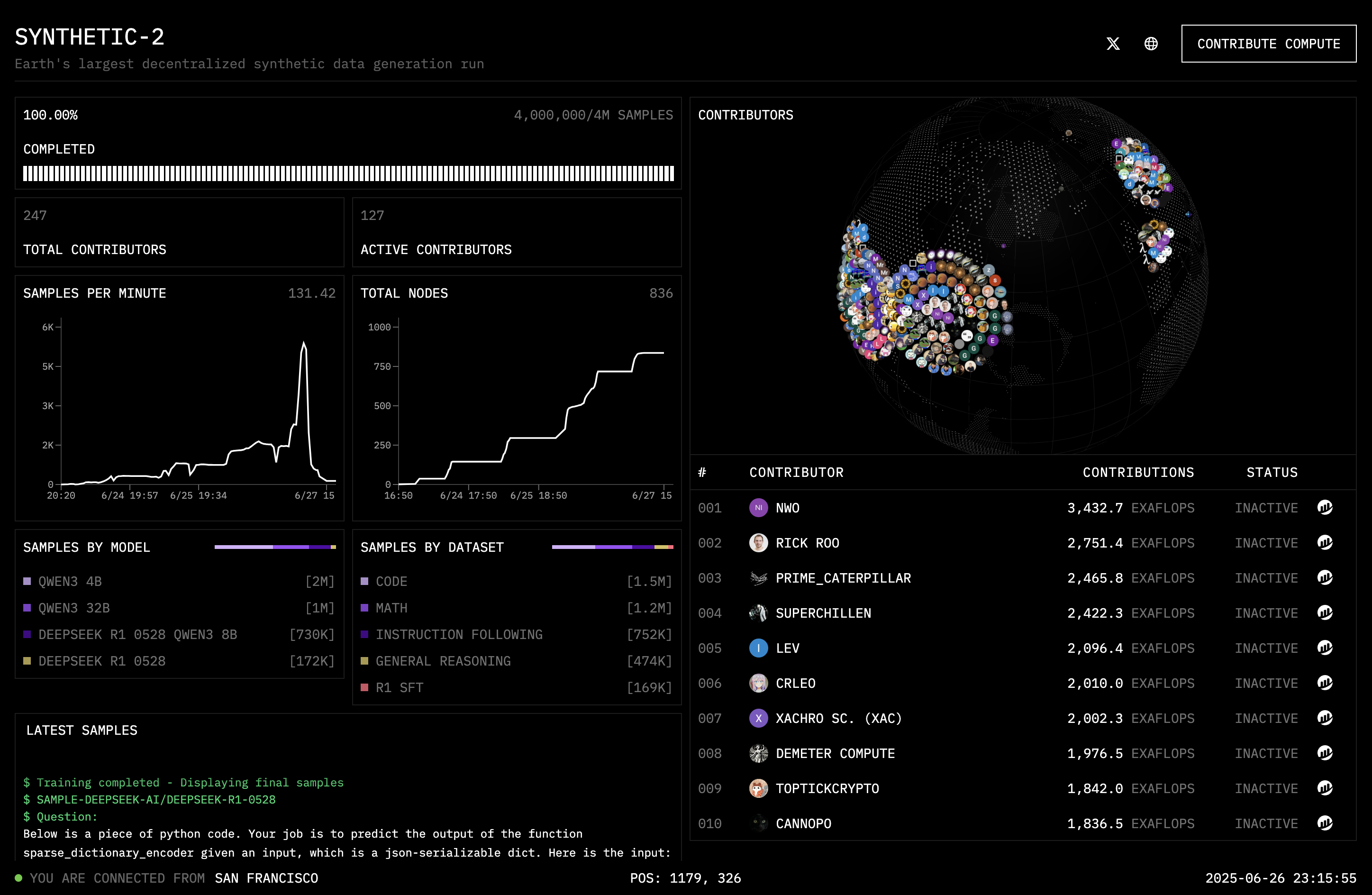Open stats icon for RICK ROO row

tap(1325, 543)
